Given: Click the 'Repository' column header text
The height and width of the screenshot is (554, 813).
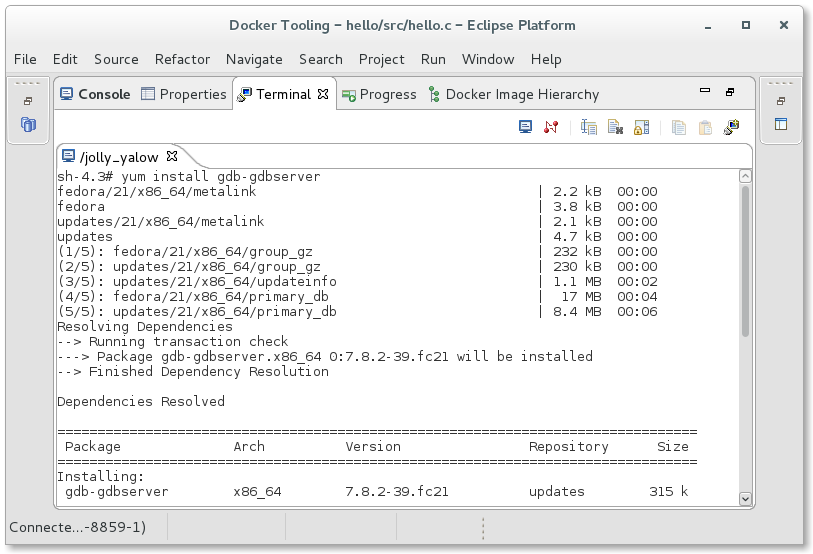Looking at the screenshot, I should click(x=568, y=447).
